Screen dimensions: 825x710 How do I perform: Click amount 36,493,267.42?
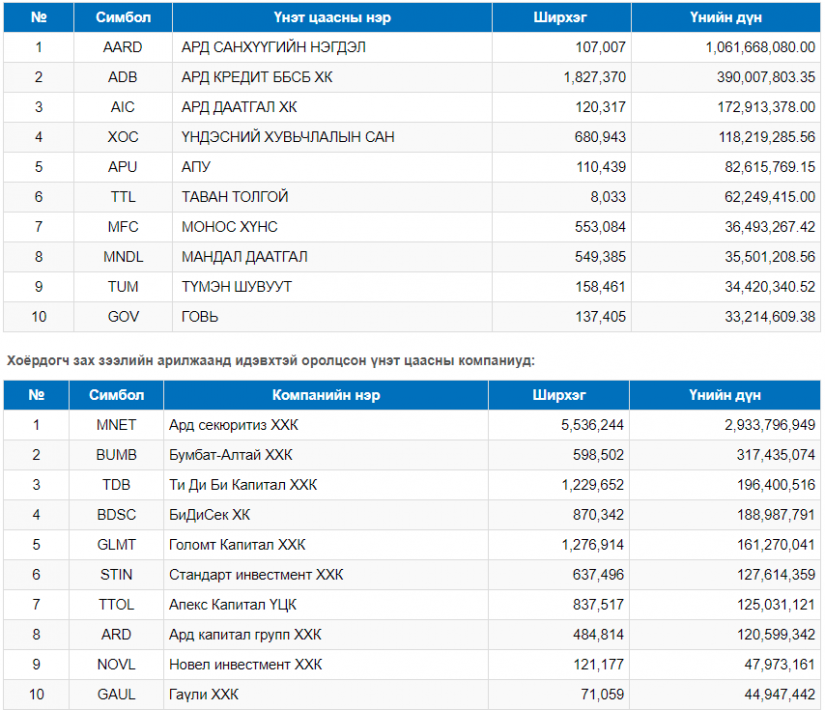click(770, 227)
